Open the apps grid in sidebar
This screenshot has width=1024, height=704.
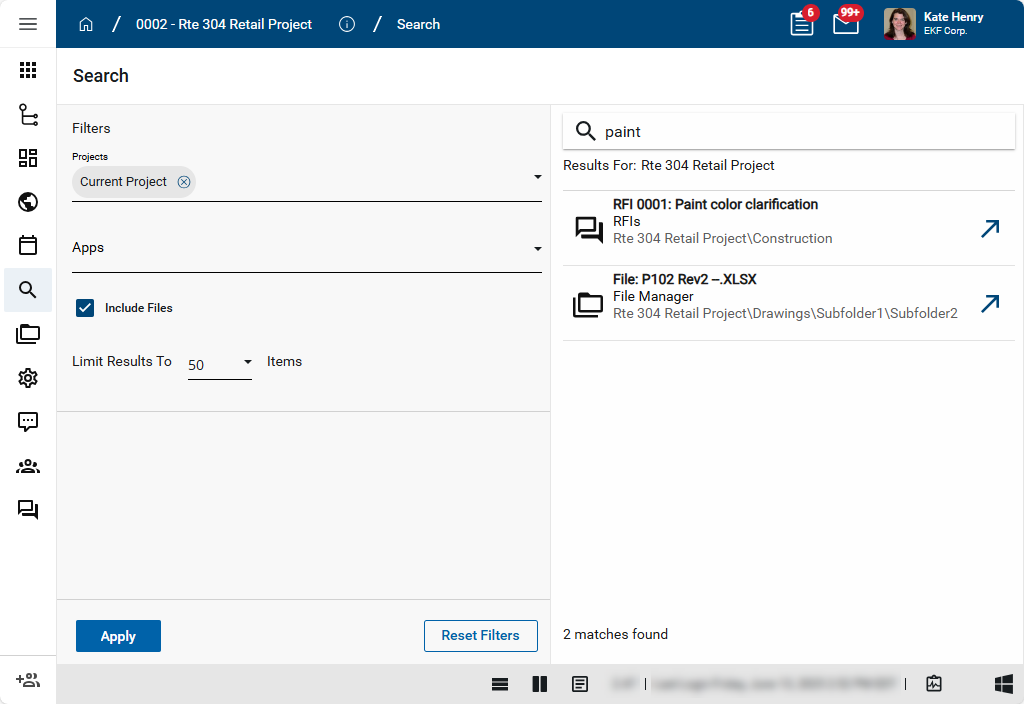28,70
